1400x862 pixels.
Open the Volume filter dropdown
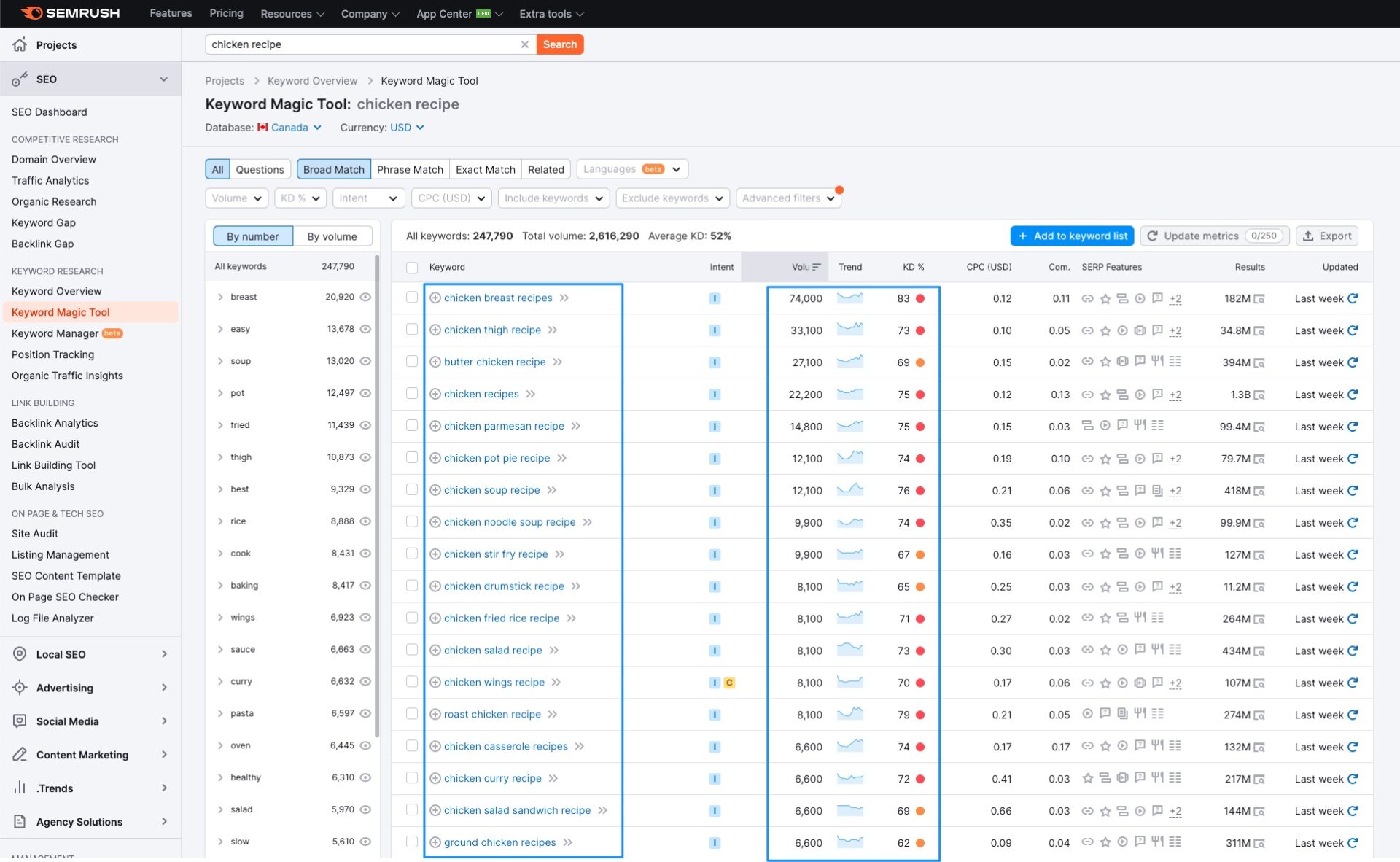pos(237,198)
